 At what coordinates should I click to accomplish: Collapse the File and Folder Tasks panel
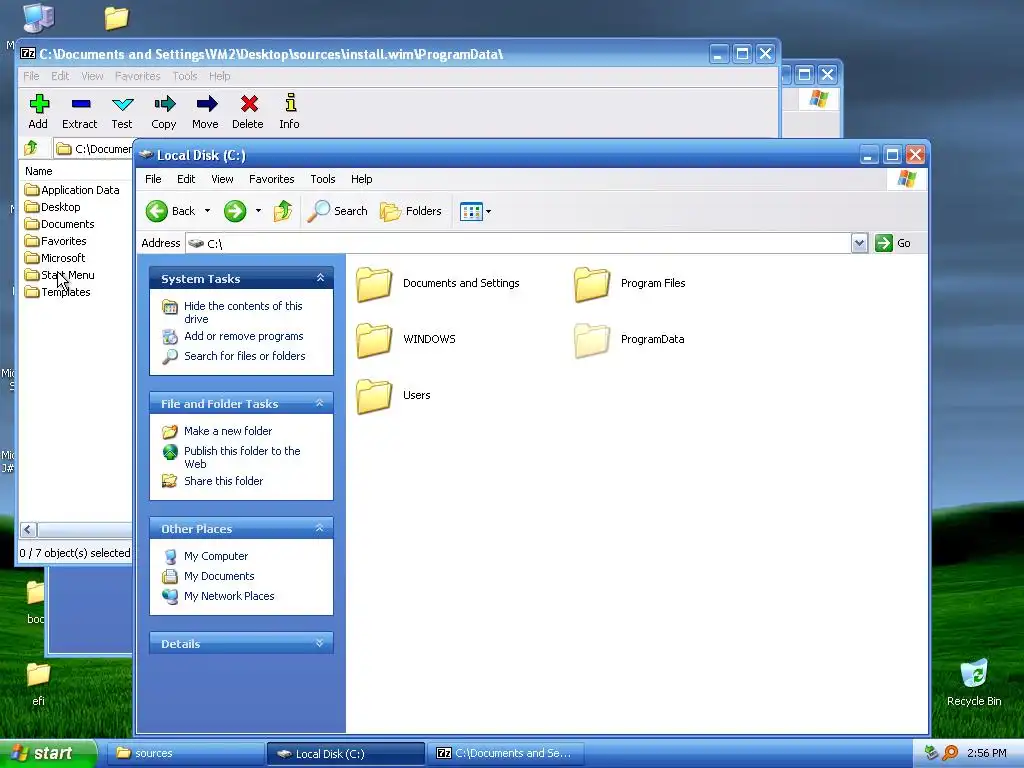point(320,404)
